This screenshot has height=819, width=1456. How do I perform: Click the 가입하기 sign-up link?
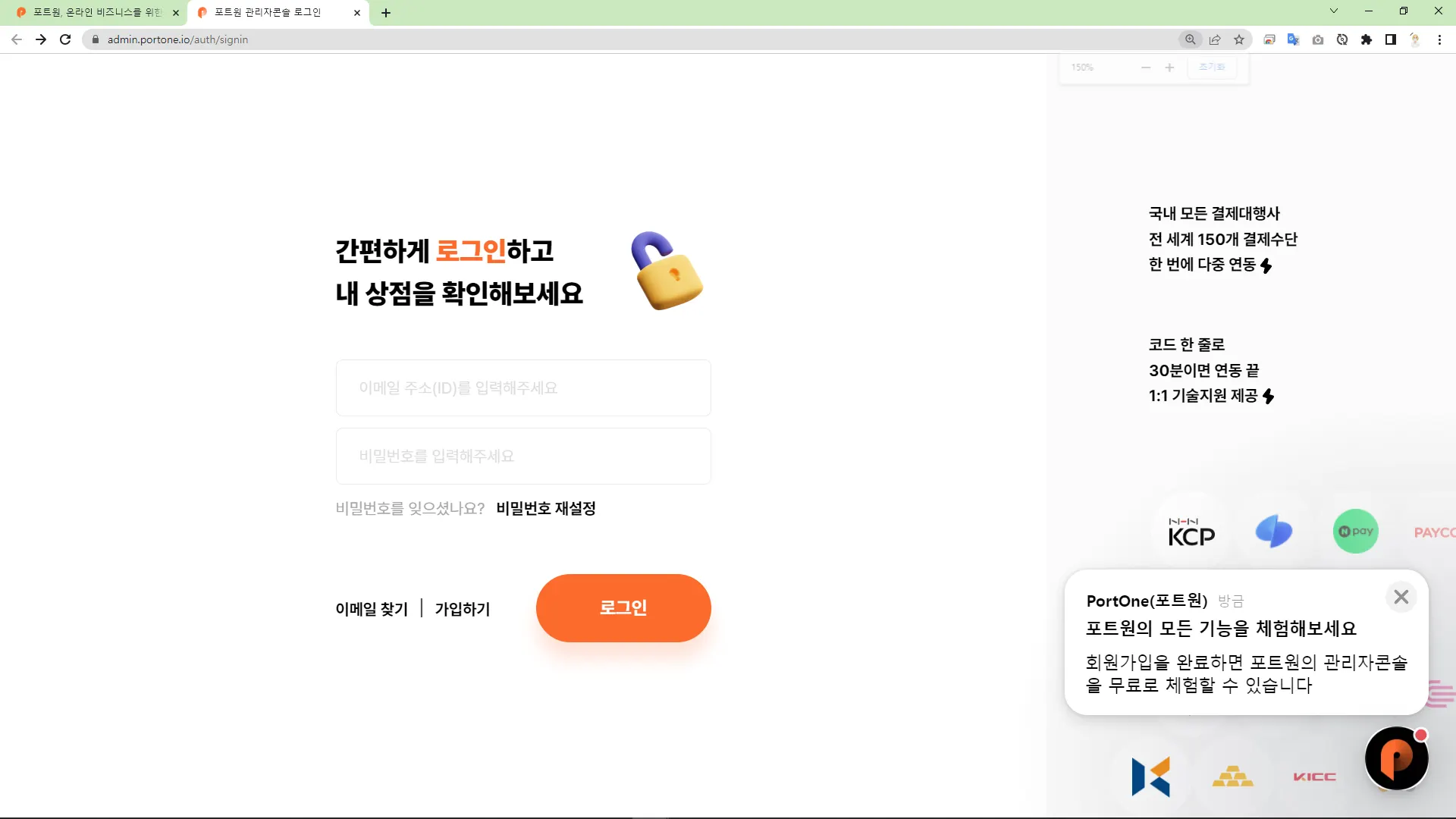[463, 609]
